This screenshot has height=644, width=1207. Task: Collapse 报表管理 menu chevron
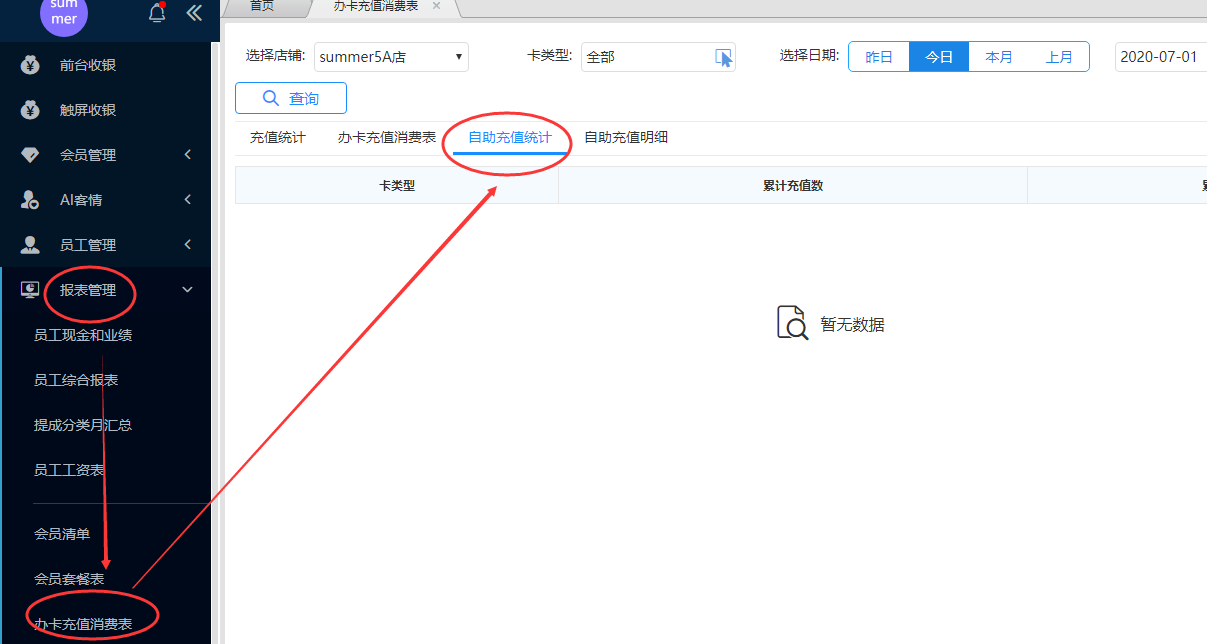coord(188,290)
